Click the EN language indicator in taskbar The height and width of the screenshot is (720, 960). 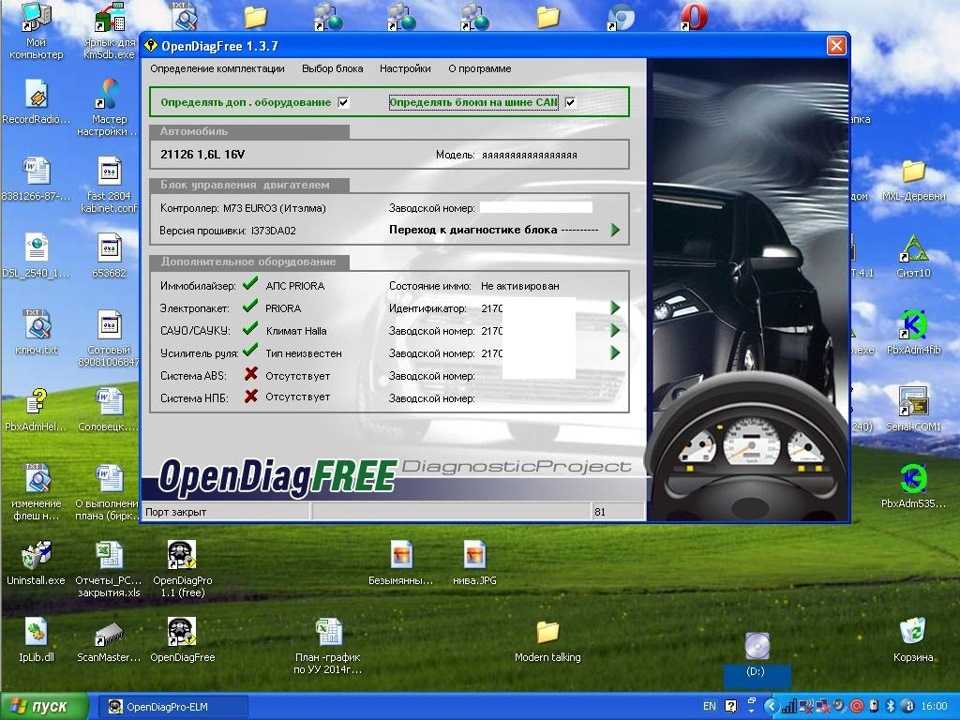pos(709,707)
